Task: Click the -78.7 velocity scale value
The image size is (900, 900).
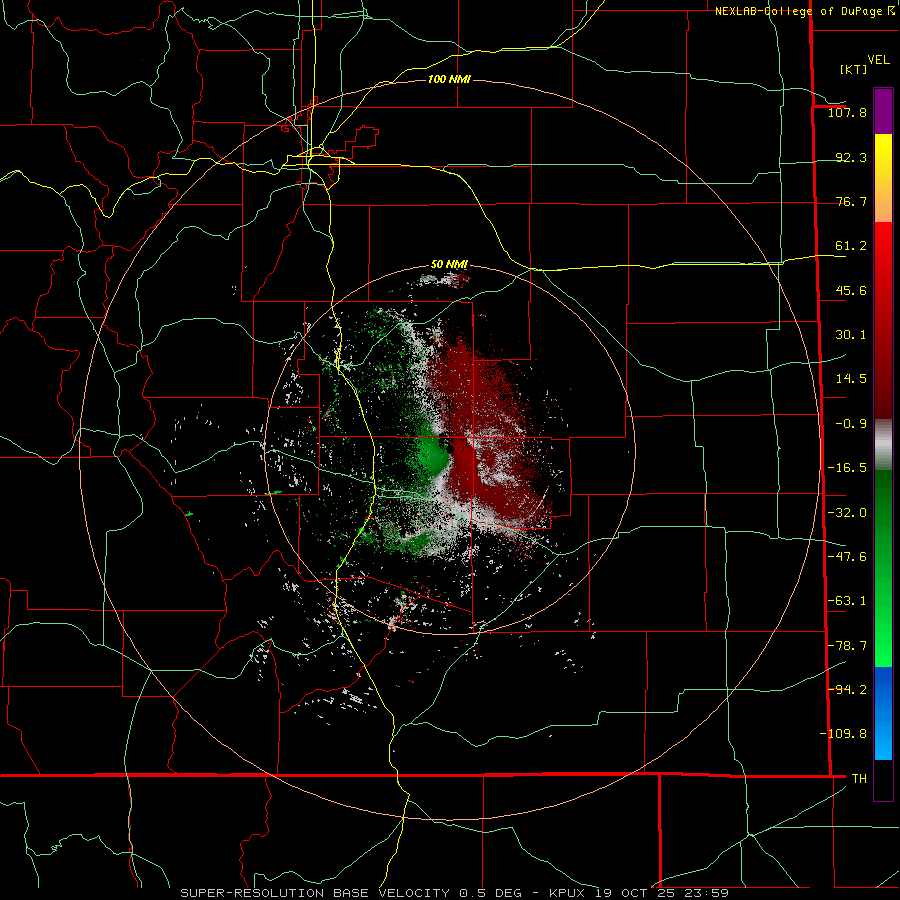Action: pyautogui.click(x=847, y=646)
